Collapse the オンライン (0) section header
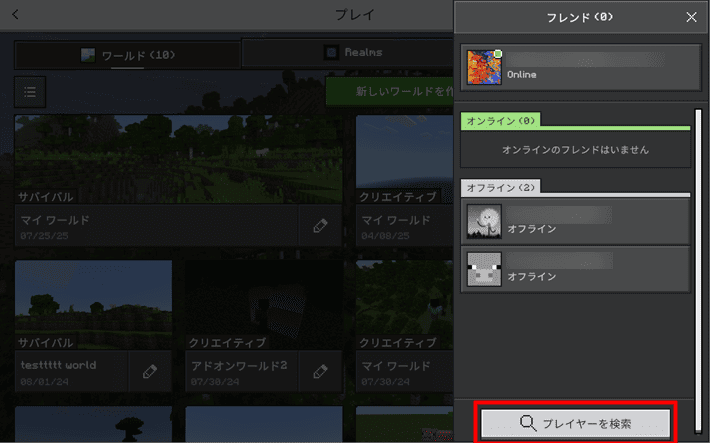The height and width of the screenshot is (443, 710). pos(500,121)
